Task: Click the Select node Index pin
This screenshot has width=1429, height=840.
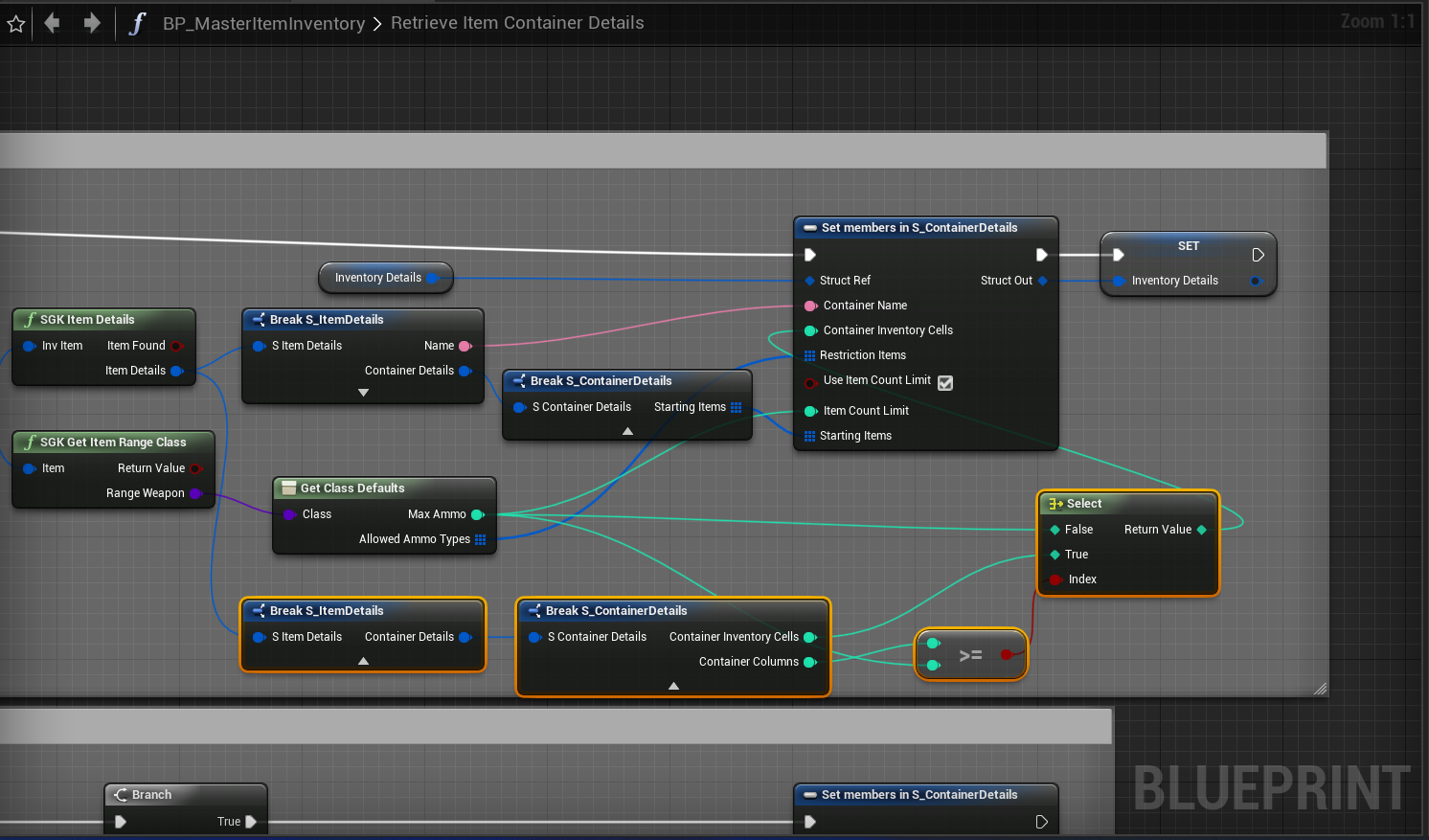Action: point(1055,579)
